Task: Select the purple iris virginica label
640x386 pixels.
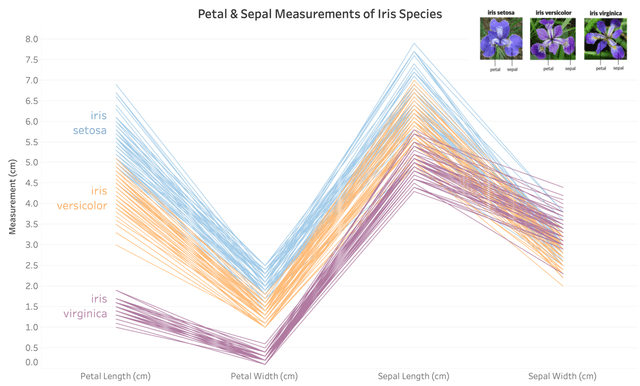Action: coord(85,306)
